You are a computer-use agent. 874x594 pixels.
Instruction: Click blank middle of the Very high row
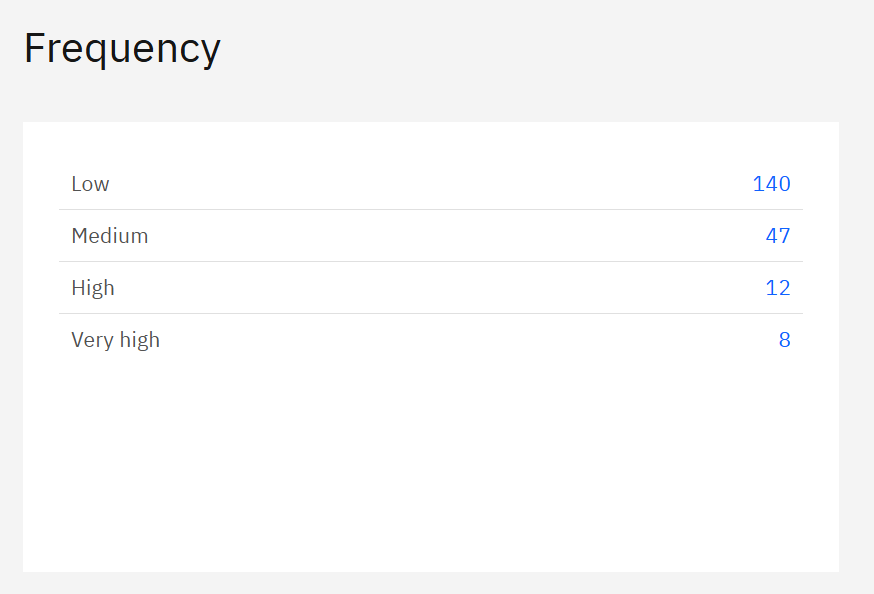[x=430, y=340]
